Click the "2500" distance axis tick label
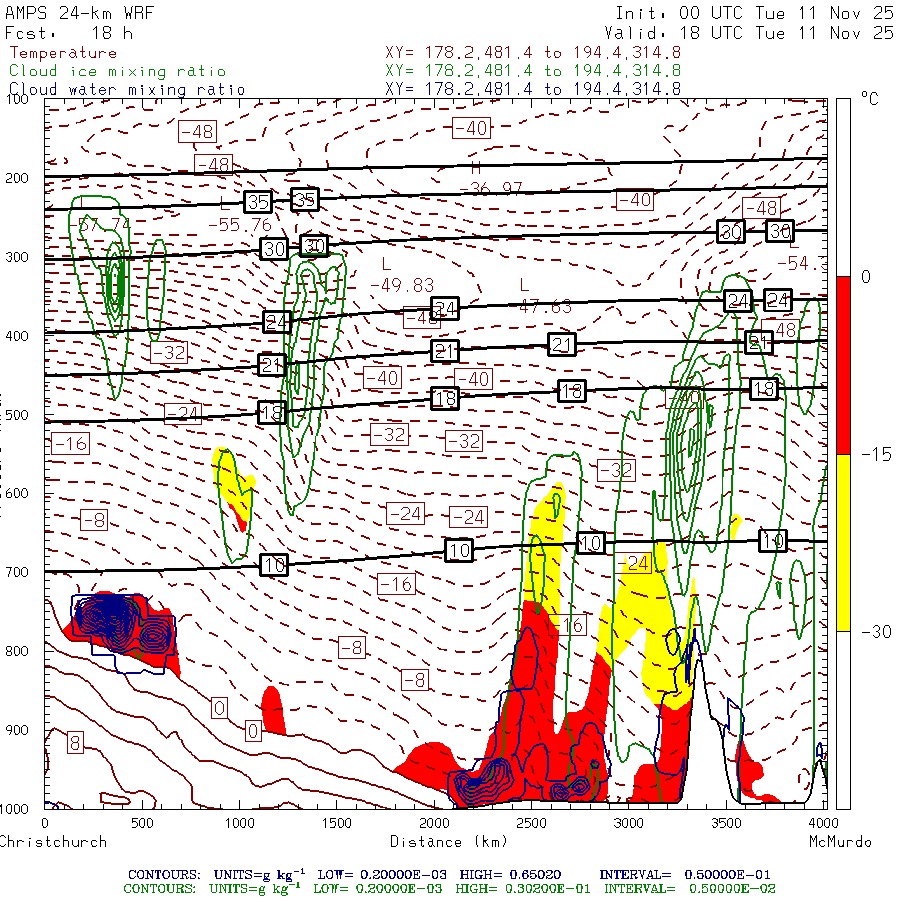This screenshot has height=900, width=900. coord(532,823)
